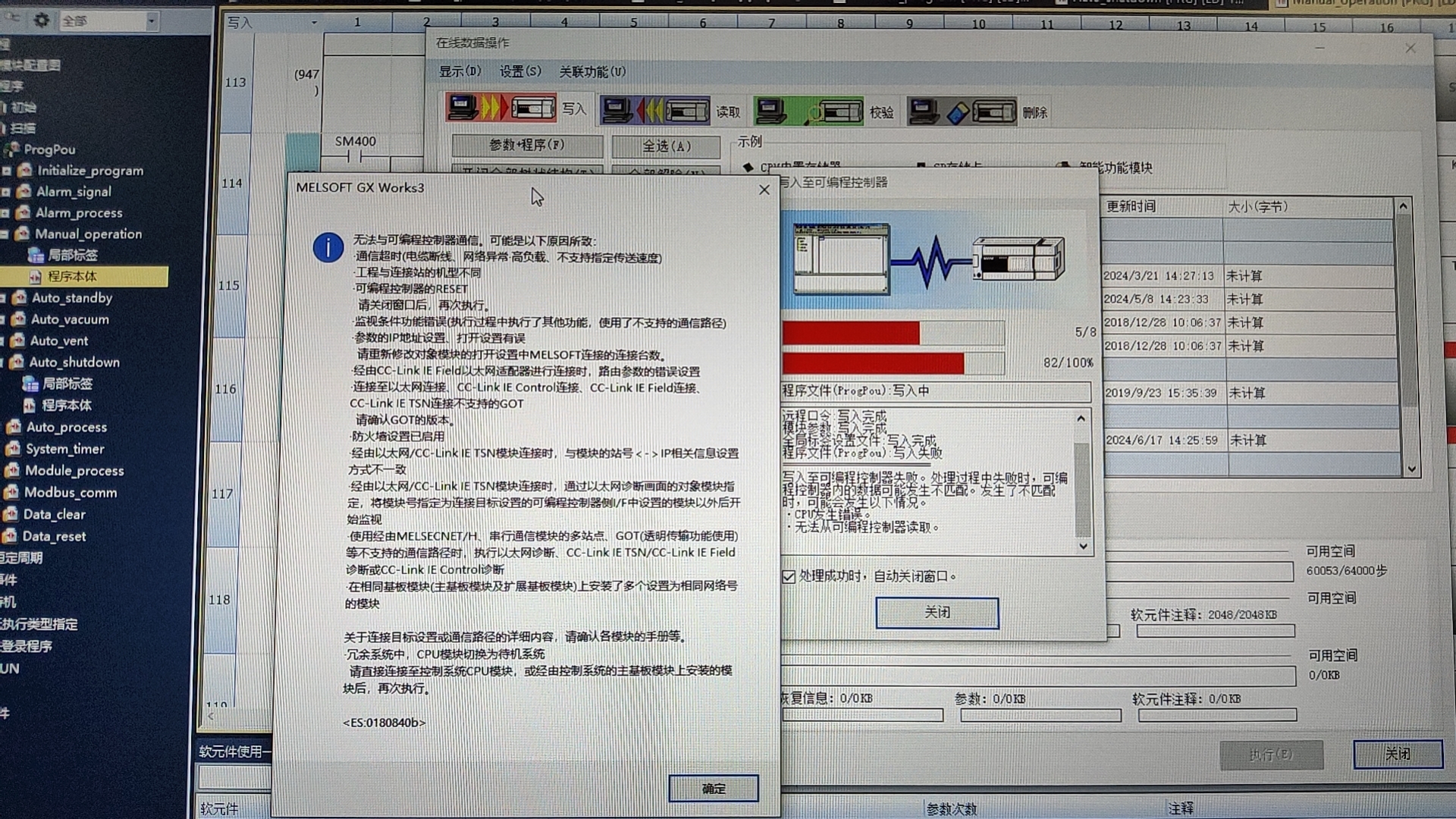
Task: Open the 写入 mode dropdown arrow
Action: 314,23
